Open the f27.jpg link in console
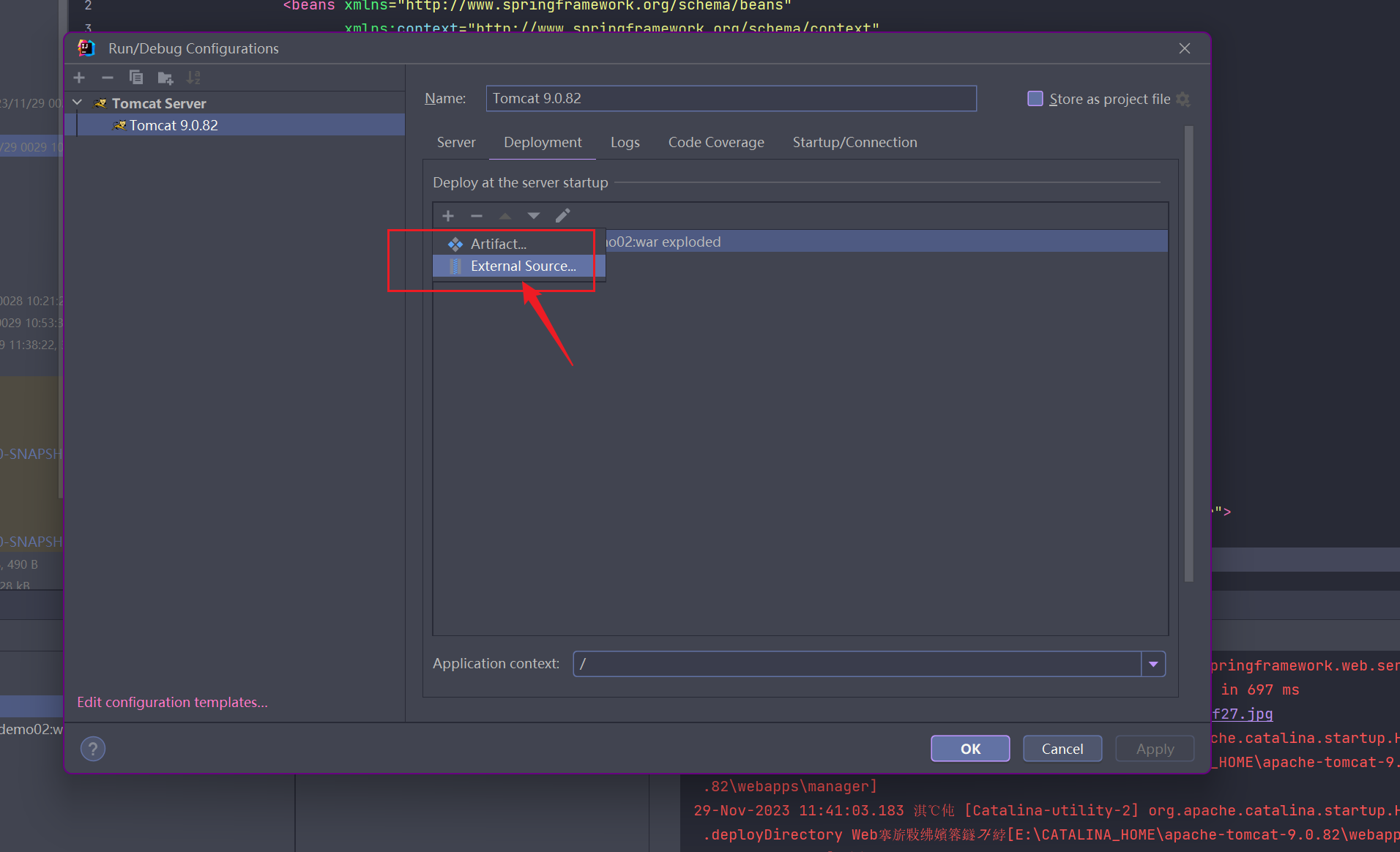This screenshot has height=852, width=1400. (1243, 714)
